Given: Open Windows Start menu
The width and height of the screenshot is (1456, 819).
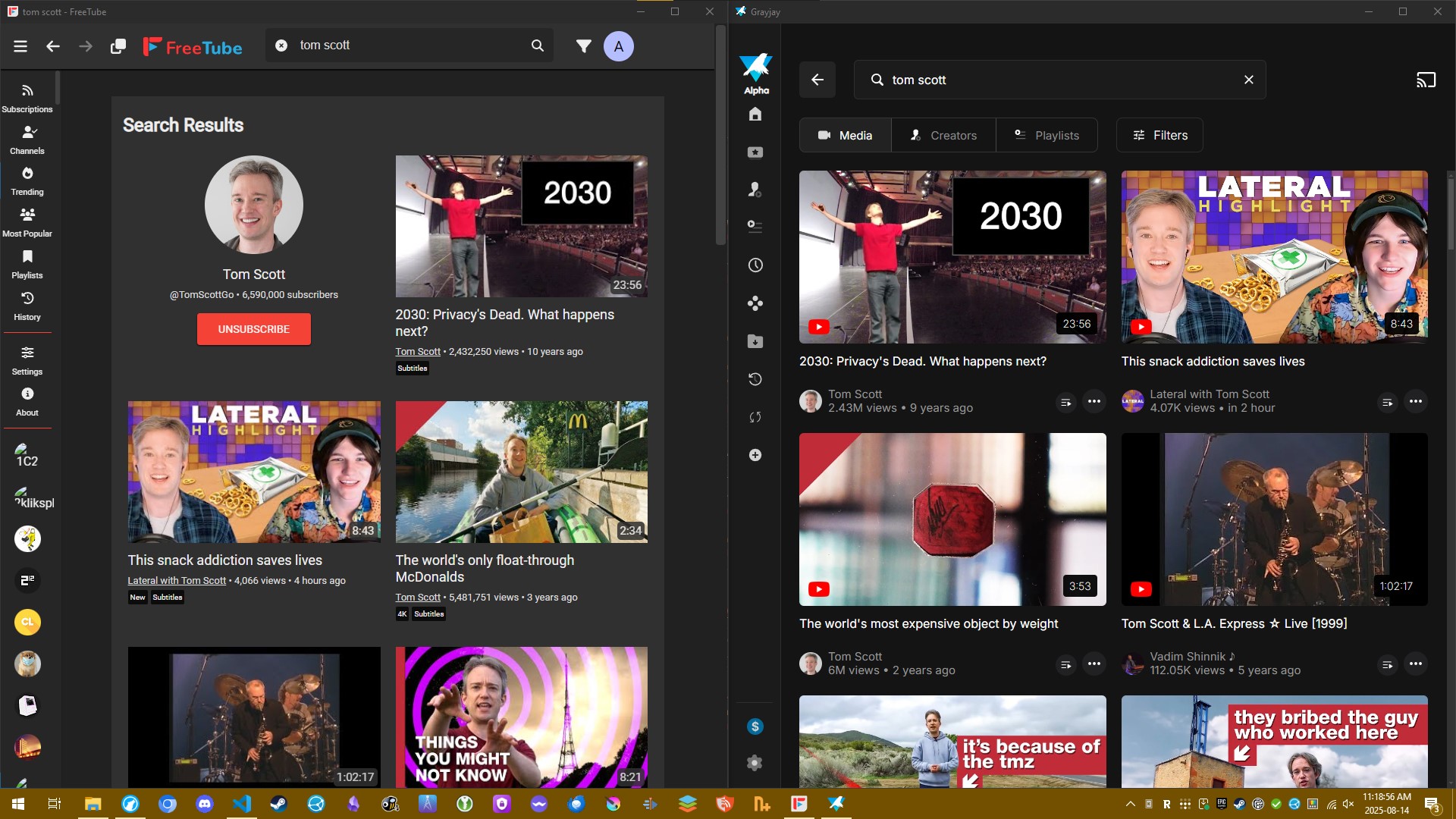Looking at the screenshot, I should [x=17, y=804].
